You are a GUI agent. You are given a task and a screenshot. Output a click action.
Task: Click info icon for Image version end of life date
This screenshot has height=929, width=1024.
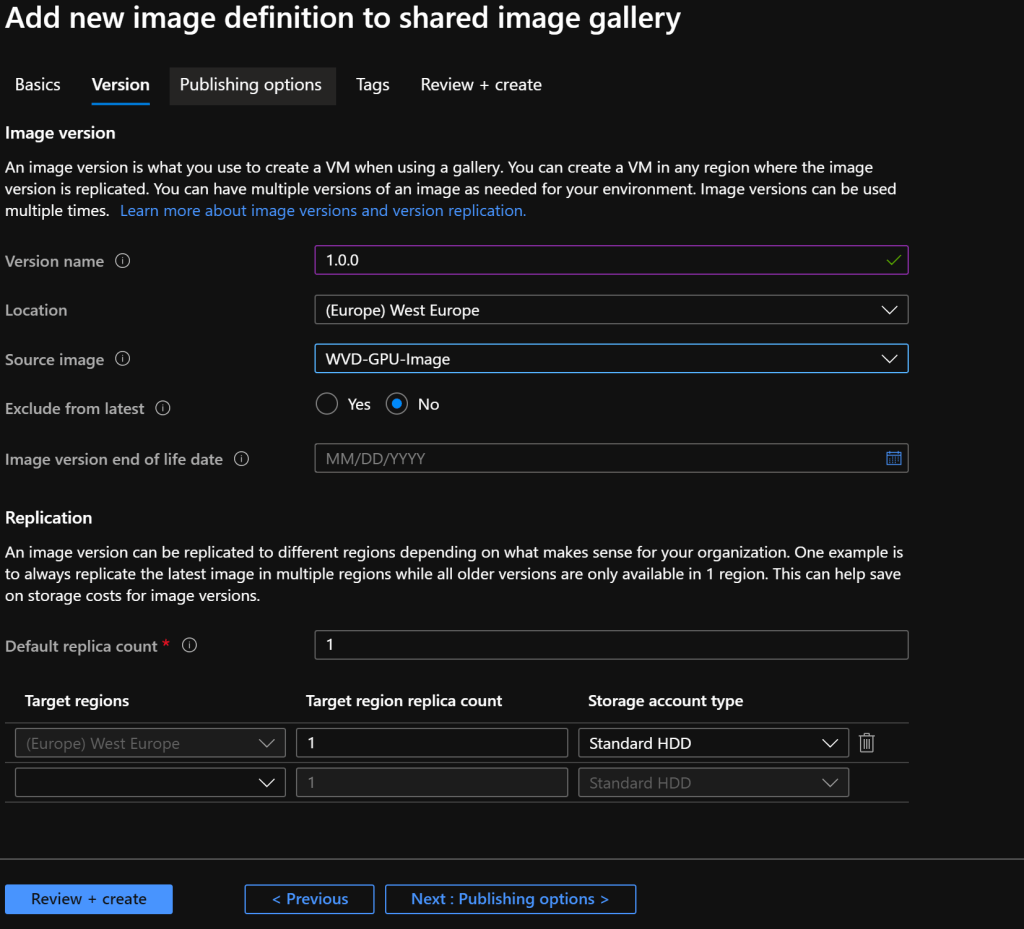pyautogui.click(x=241, y=459)
